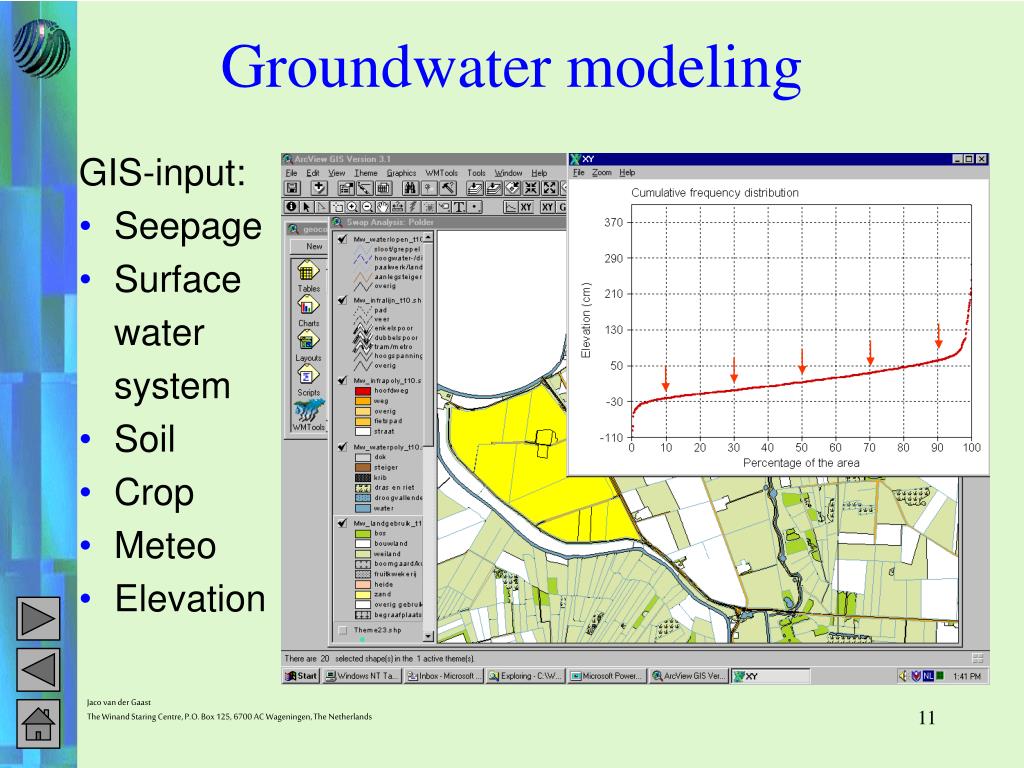
Task: Click the Edit Legend toolbar icon
Action: click(365, 188)
